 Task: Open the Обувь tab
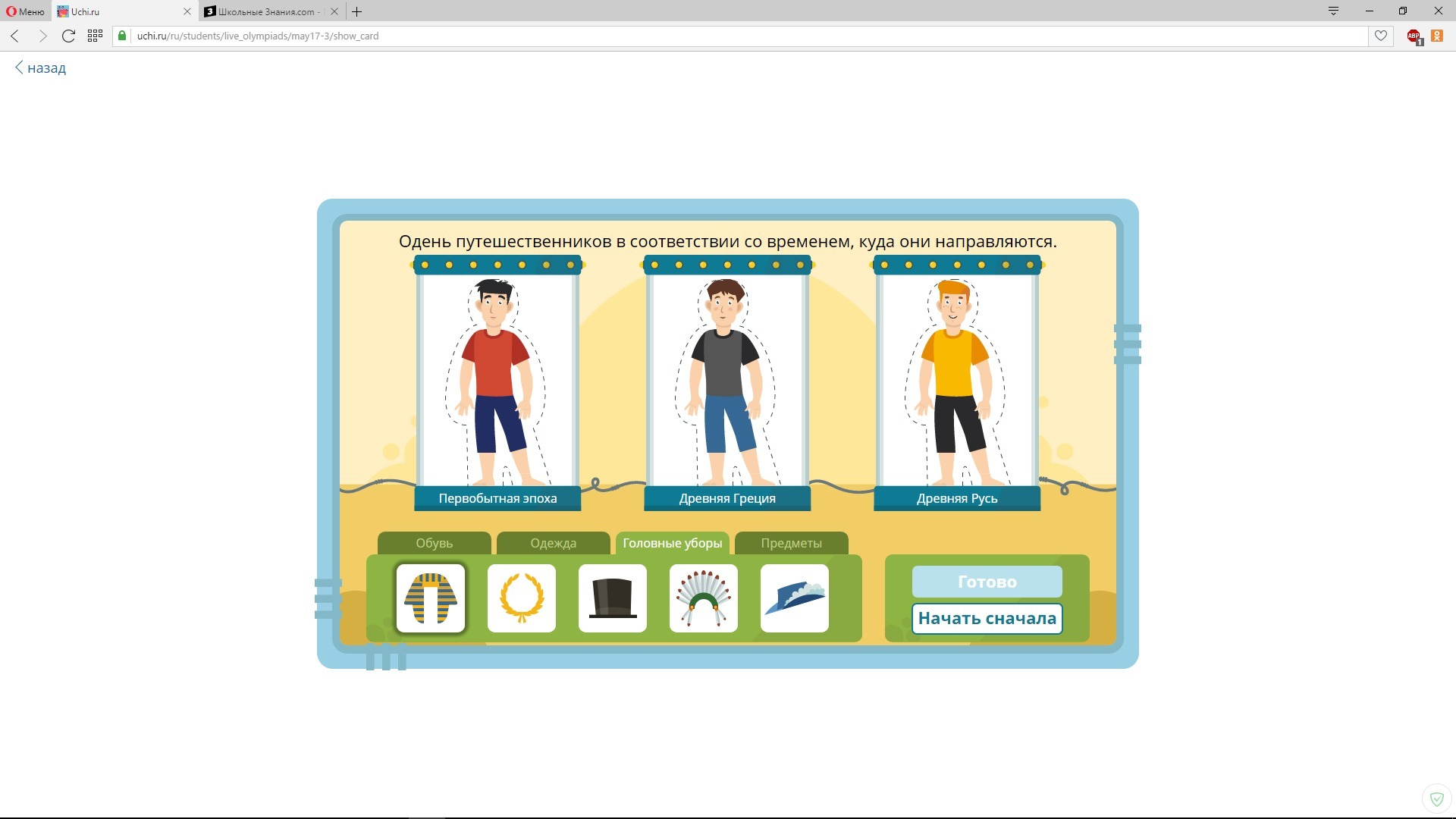434,543
